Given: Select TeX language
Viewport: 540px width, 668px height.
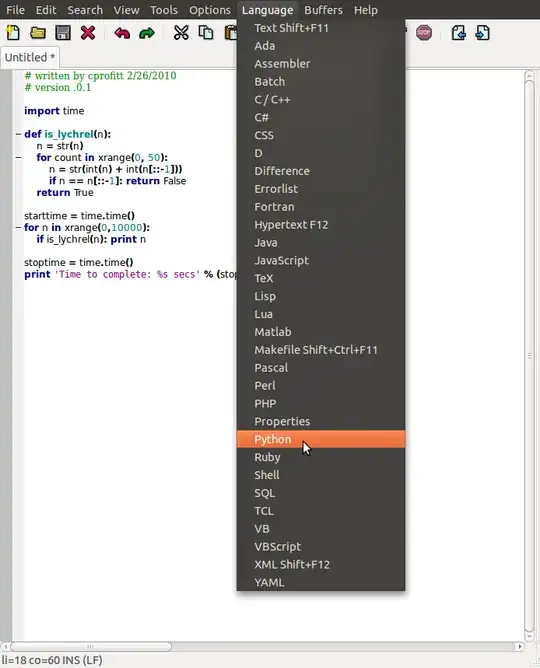Looking at the screenshot, I should pos(321,279).
